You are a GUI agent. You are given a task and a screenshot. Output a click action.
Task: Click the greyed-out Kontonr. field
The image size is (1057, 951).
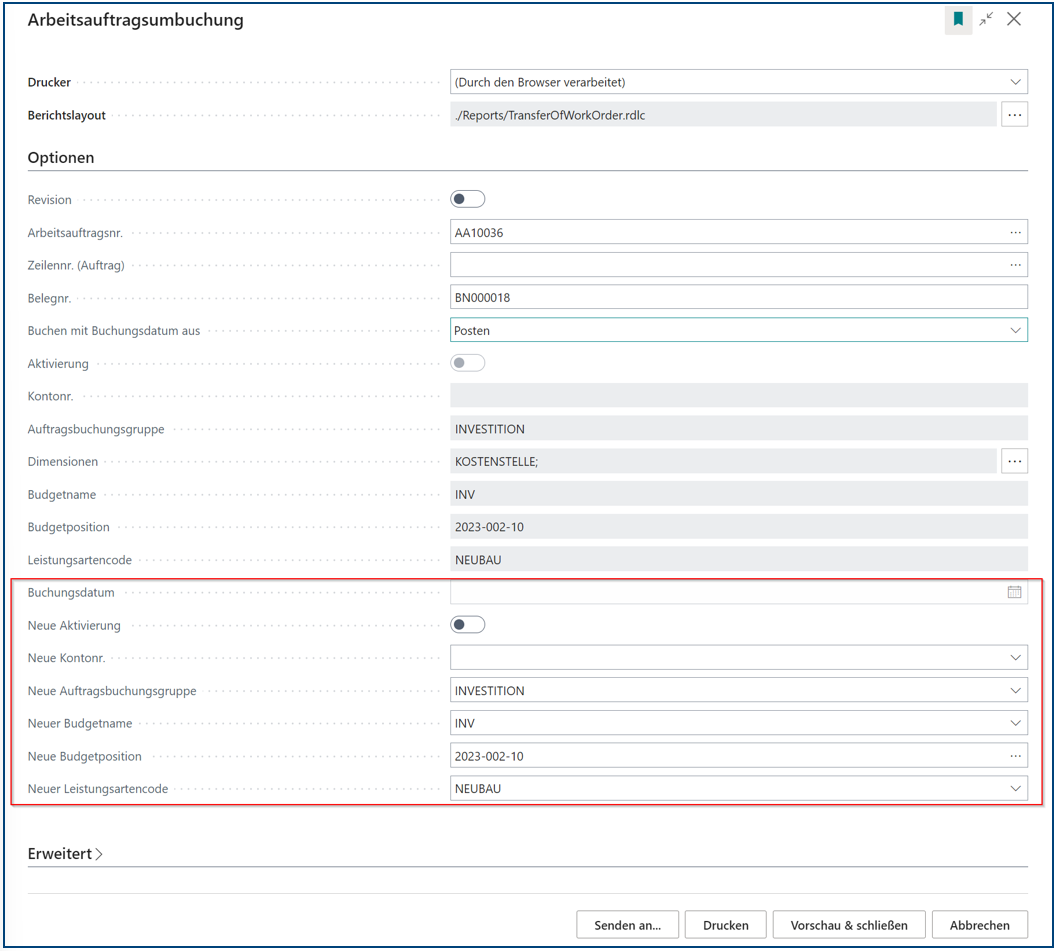pos(739,396)
